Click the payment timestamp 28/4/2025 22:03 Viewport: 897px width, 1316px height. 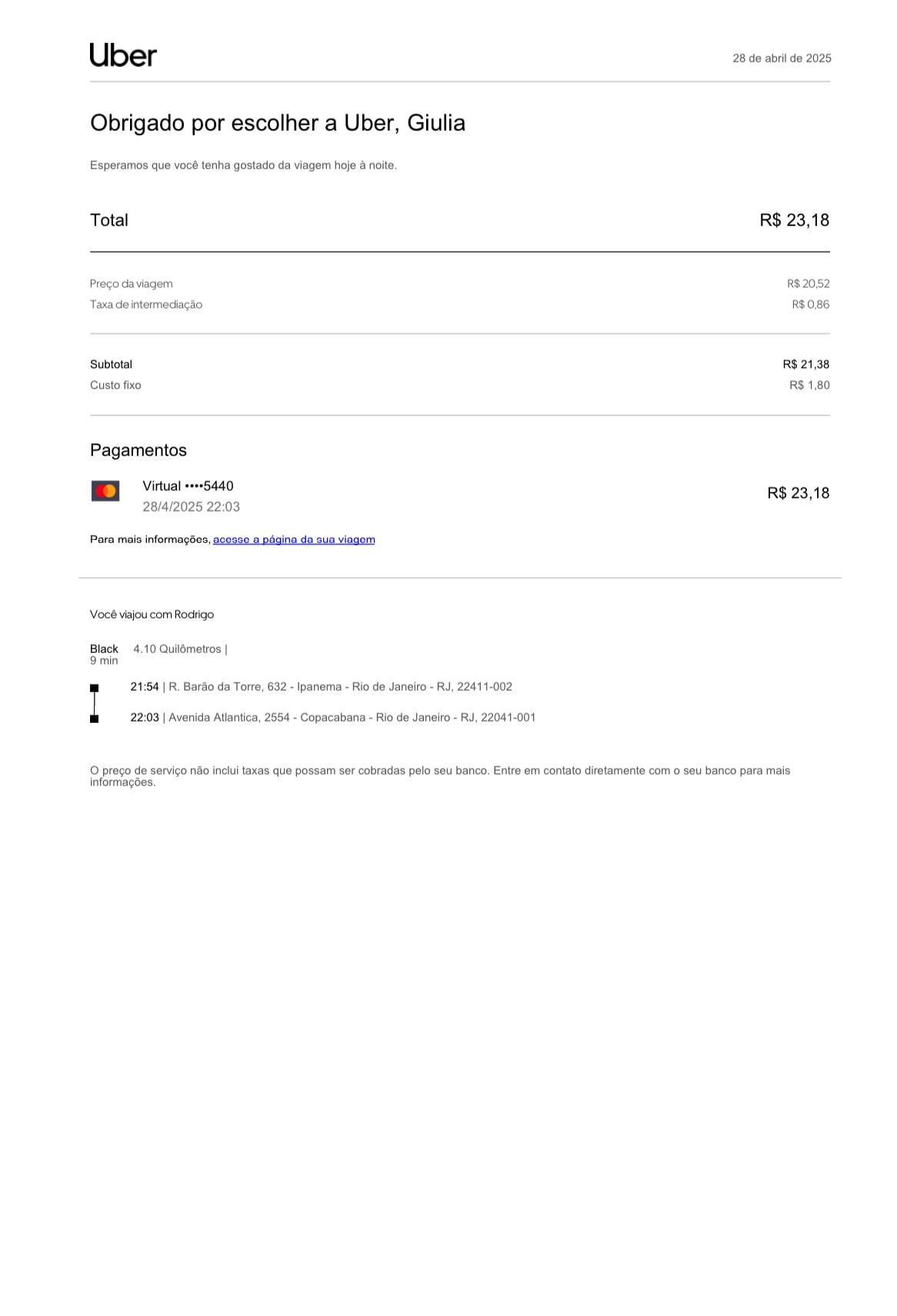[191, 507]
